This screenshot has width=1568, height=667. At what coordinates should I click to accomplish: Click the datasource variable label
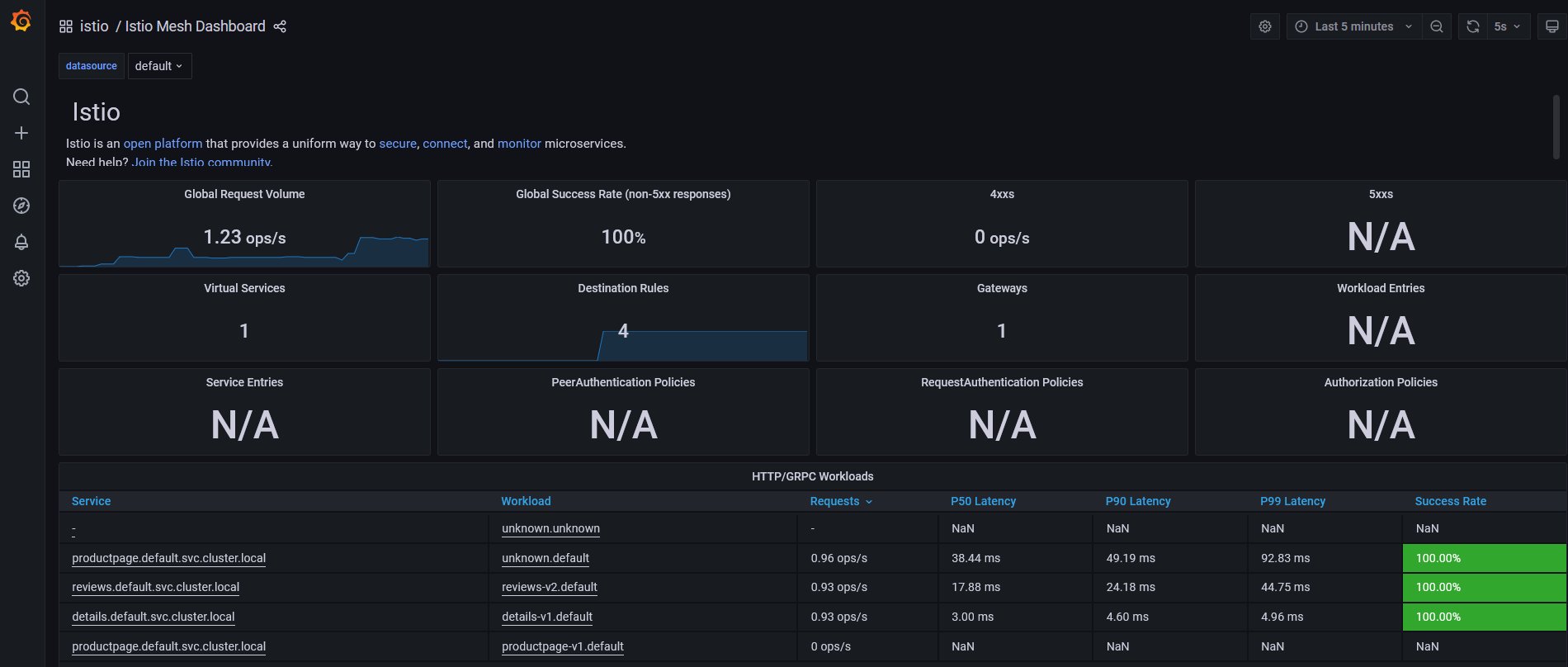click(x=91, y=66)
